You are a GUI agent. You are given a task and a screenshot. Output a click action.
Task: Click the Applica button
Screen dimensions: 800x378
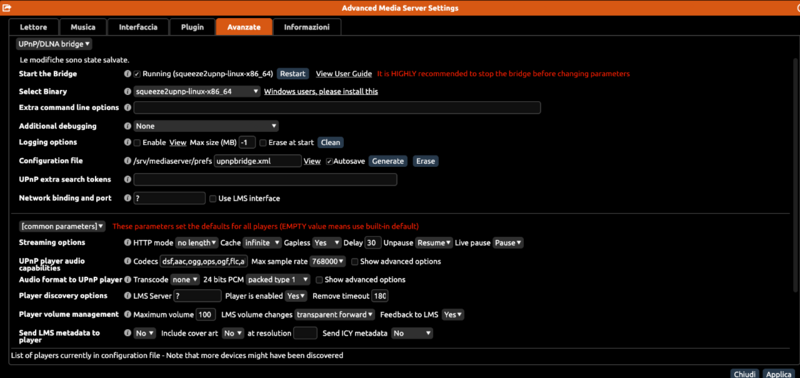click(x=779, y=373)
